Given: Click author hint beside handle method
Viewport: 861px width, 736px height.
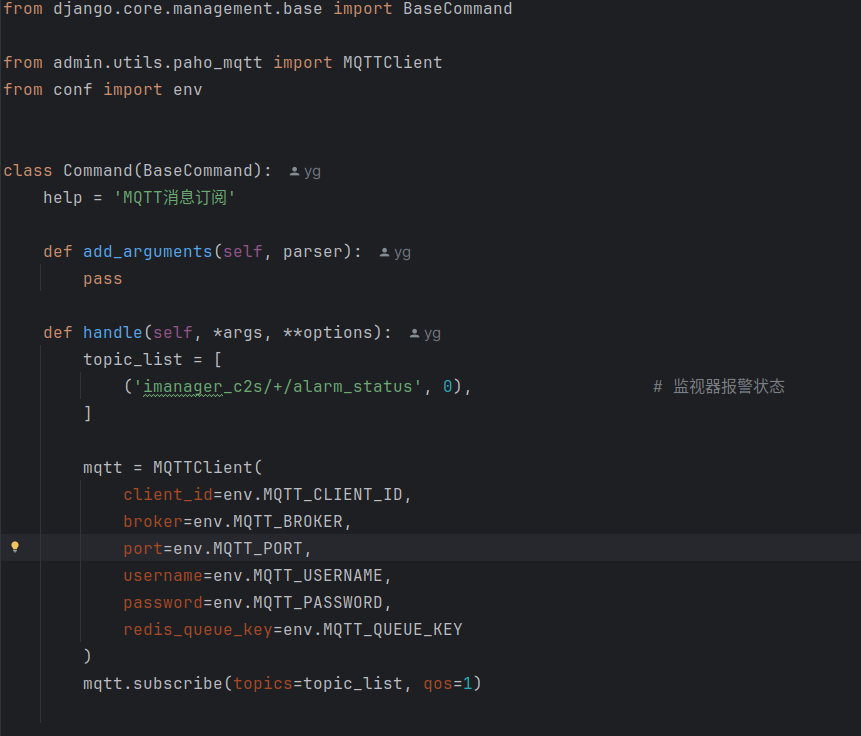Looking at the screenshot, I should tap(425, 333).
